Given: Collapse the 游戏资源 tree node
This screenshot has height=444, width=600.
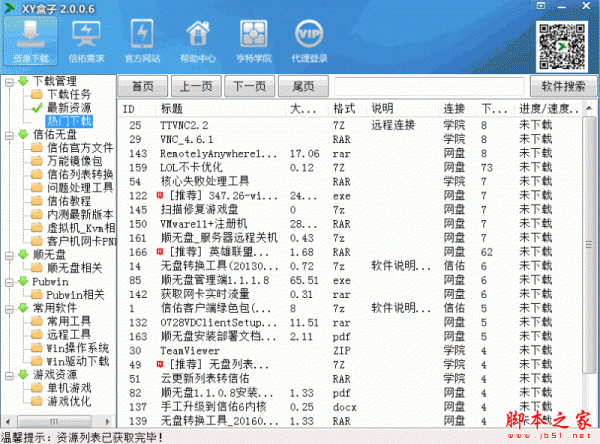Looking at the screenshot, I should [10, 375].
